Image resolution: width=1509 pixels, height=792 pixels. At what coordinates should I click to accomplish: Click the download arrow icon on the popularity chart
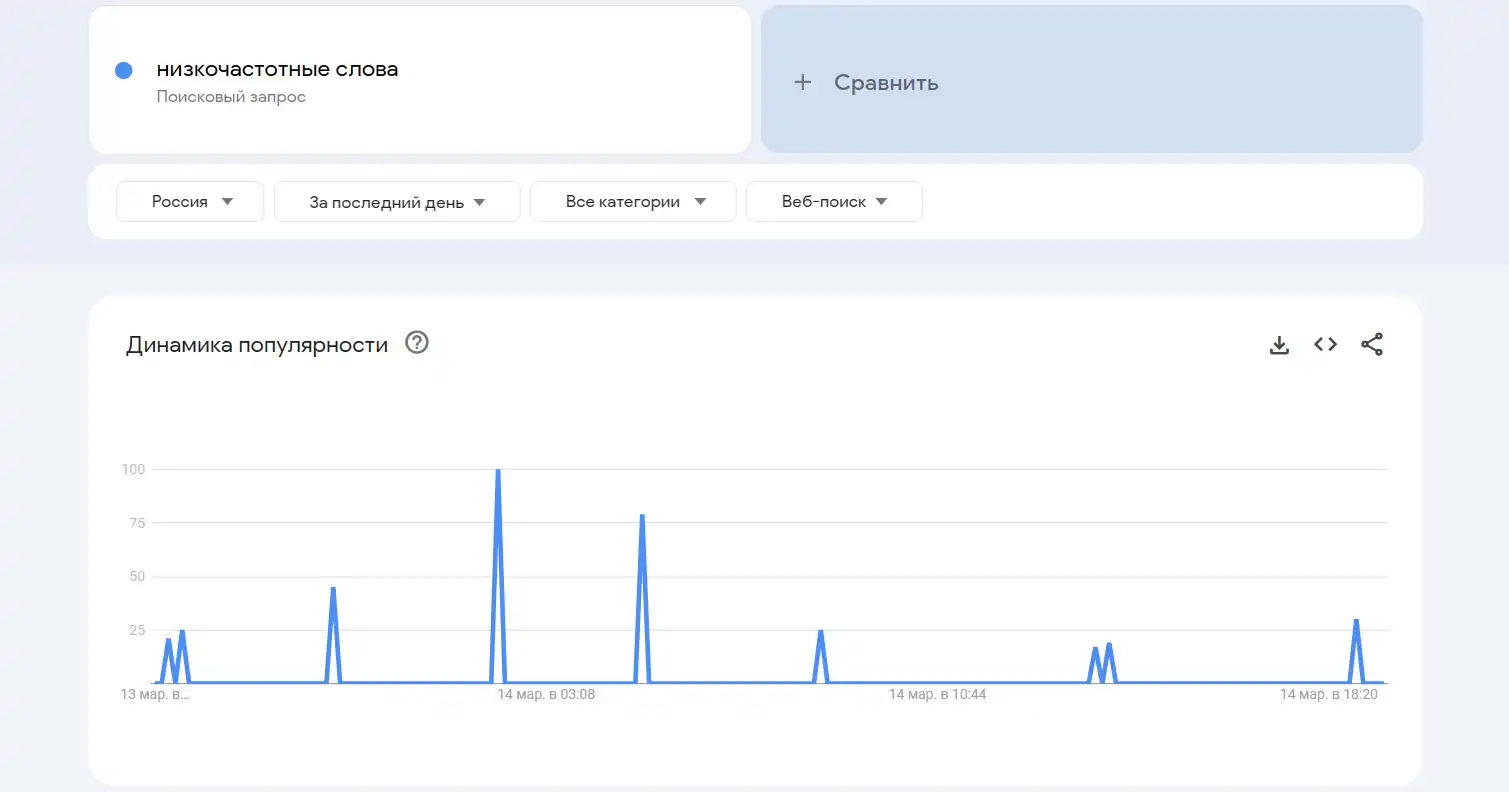(1279, 344)
